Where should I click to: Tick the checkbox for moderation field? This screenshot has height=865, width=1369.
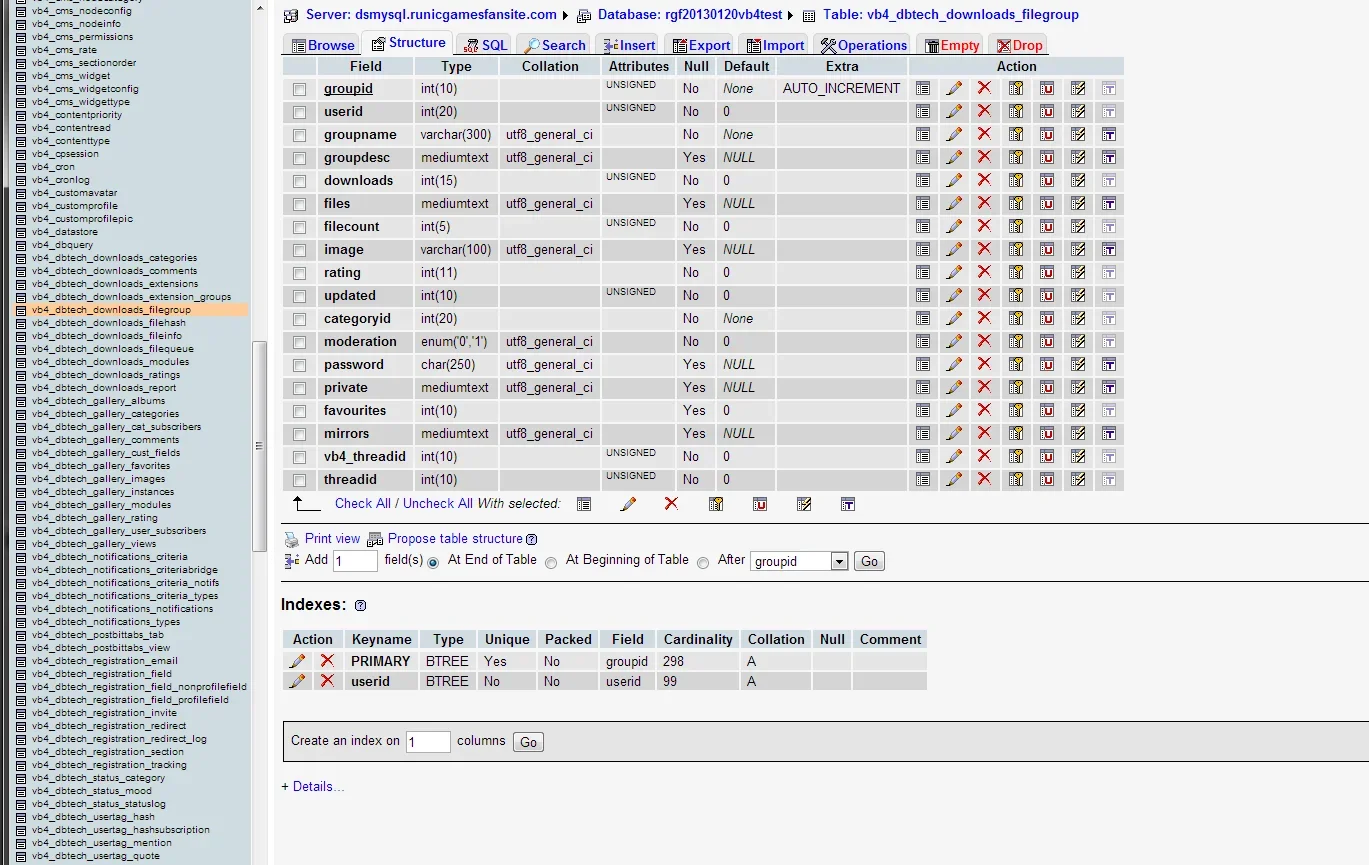coord(299,342)
